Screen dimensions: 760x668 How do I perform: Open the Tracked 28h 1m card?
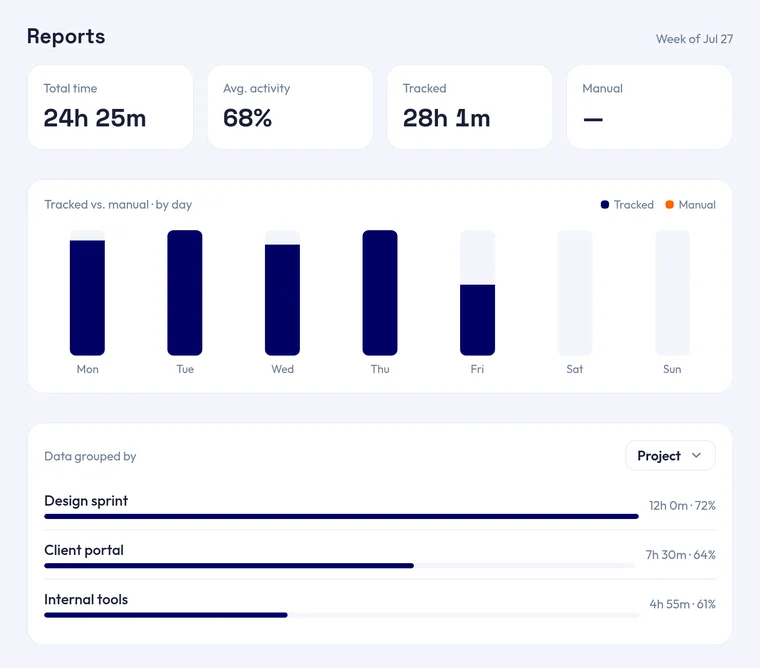coord(470,107)
